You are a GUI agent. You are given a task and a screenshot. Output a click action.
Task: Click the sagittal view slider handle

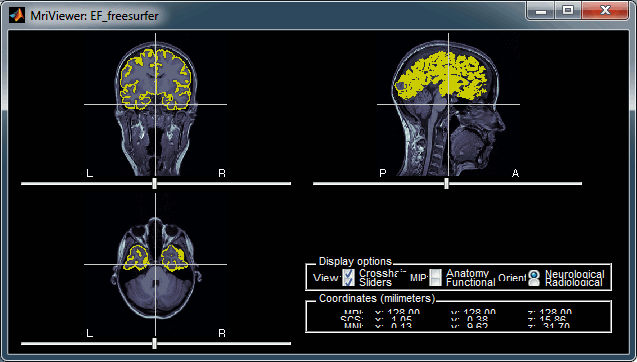446,183
